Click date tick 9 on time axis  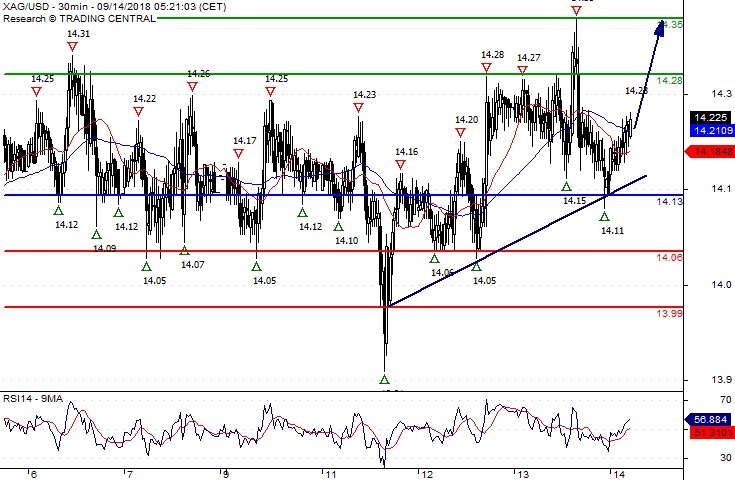pyautogui.click(x=226, y=474)
